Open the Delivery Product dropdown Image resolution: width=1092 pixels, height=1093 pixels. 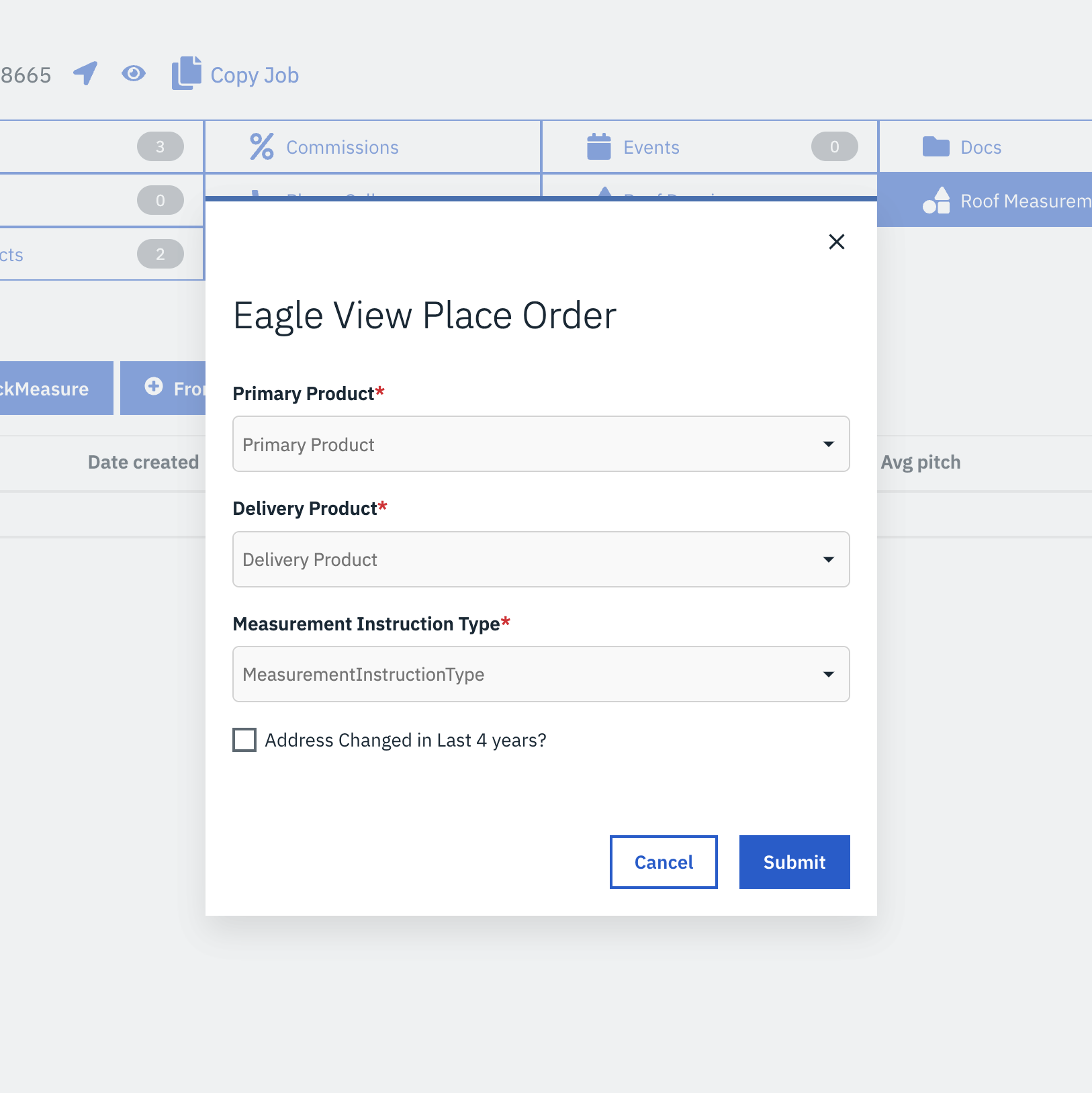coord(541,559)
